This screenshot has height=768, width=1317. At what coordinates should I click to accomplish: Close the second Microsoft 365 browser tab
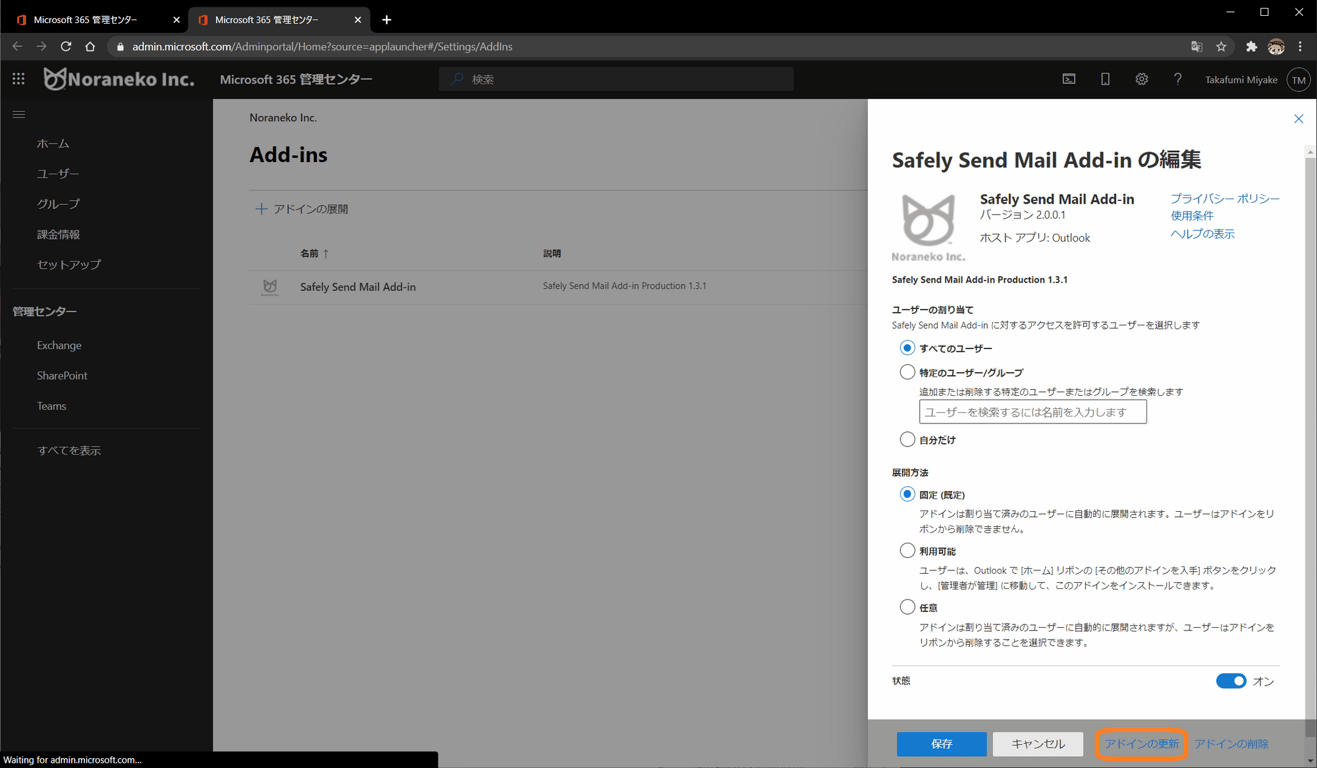[357, 19]
